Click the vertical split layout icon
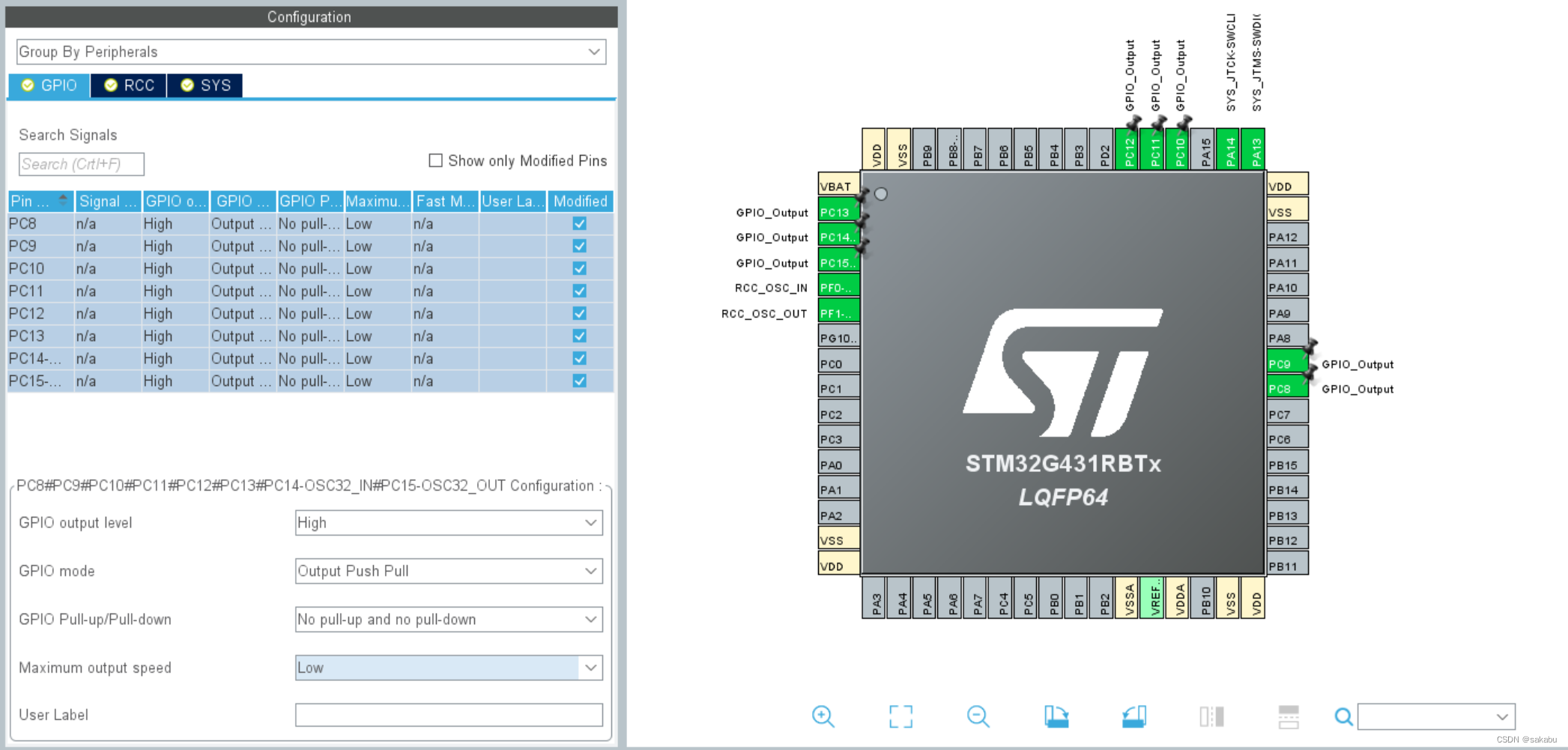This screenshot has height=750, width=1568. click(1211, 716)
